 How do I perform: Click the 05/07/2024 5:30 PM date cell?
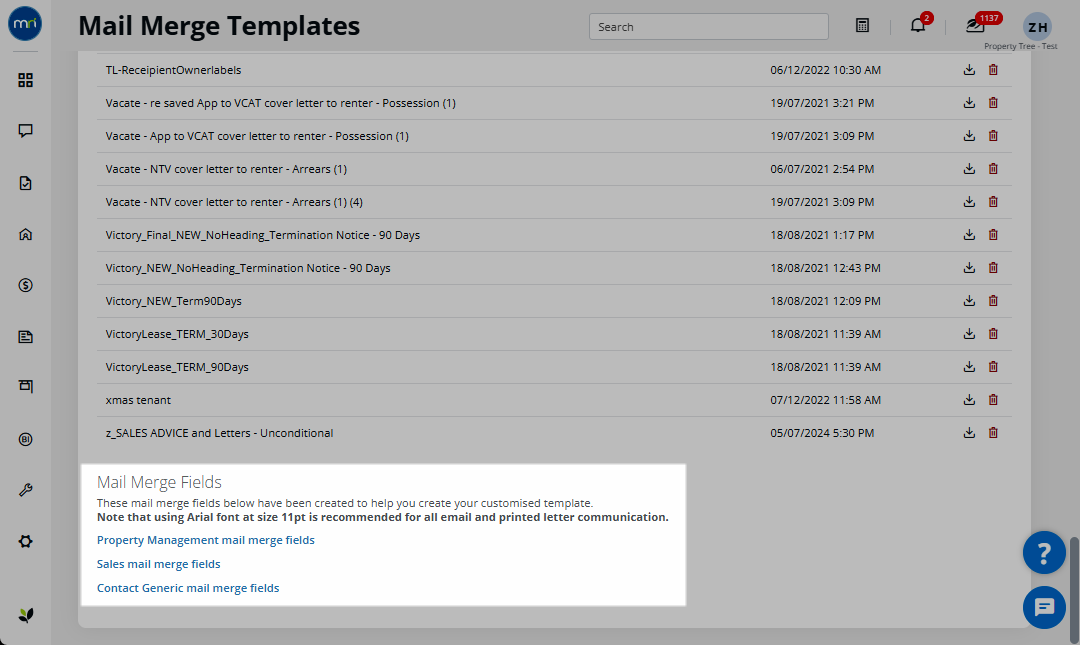click(x=822, y=433)
